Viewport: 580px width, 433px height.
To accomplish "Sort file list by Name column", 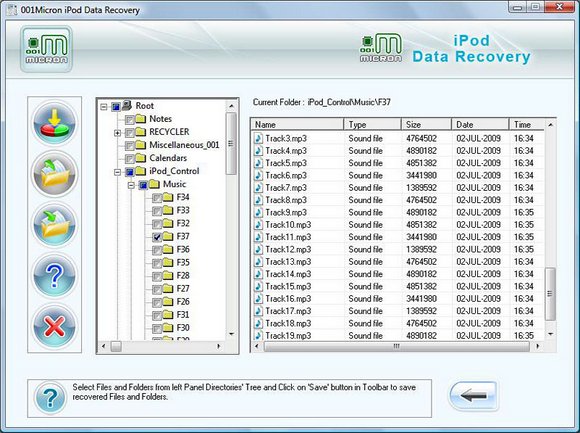I will [298, 125].
